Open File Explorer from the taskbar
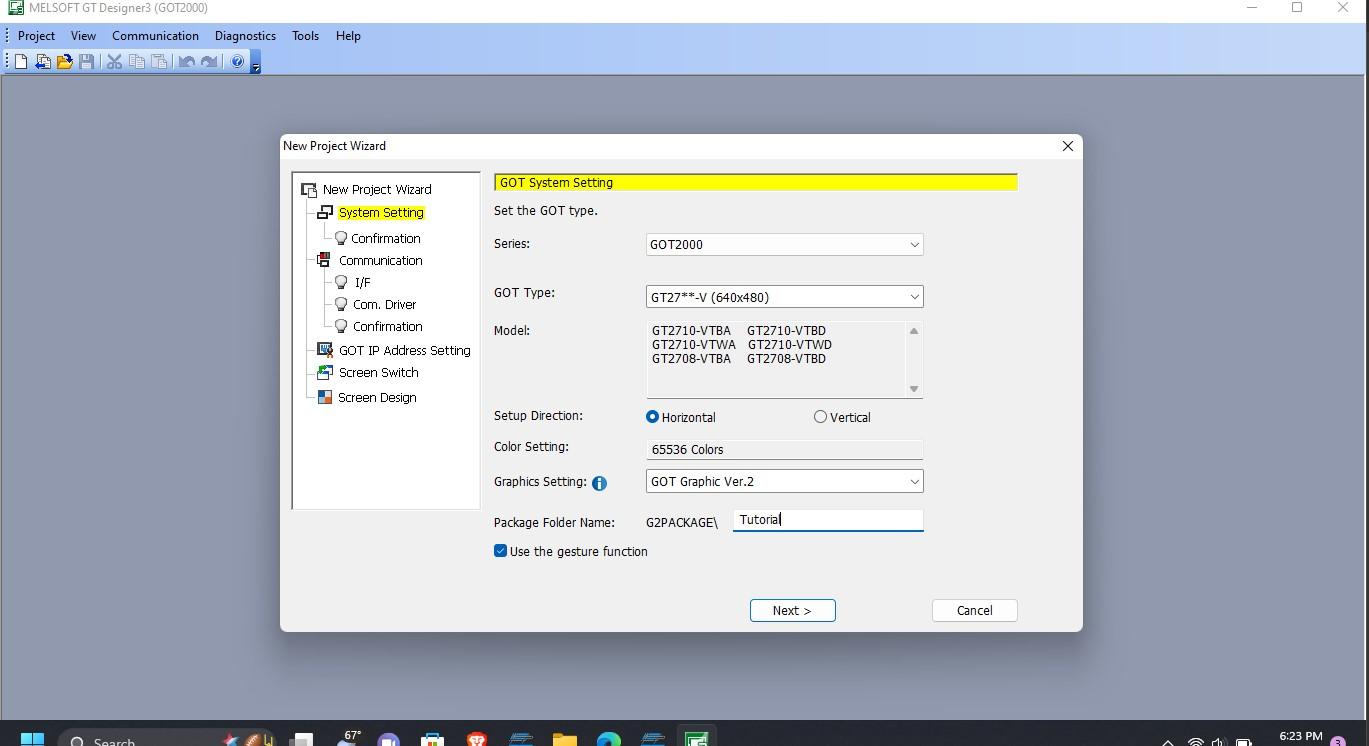Viewport: 1369px width, 746px height. 565,740
